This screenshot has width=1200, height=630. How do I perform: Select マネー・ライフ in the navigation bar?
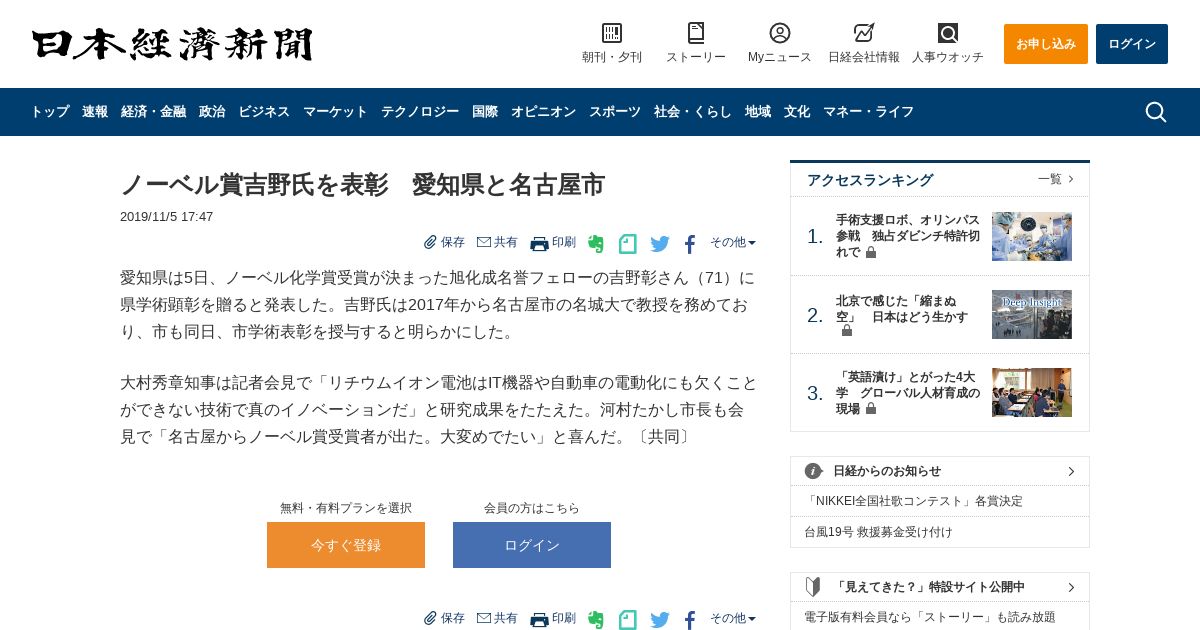tap(868, 112)
